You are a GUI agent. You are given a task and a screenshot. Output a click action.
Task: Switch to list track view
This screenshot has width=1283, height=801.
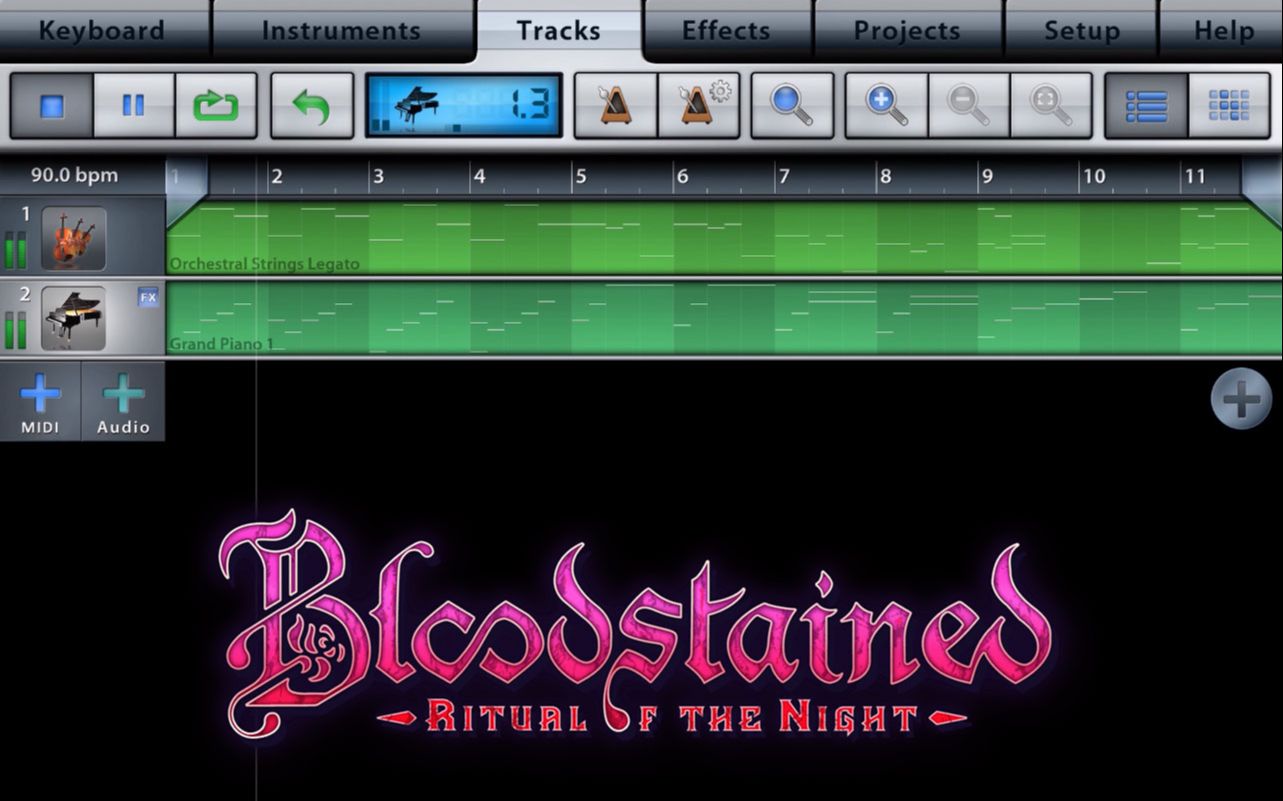pos(1146,105)
